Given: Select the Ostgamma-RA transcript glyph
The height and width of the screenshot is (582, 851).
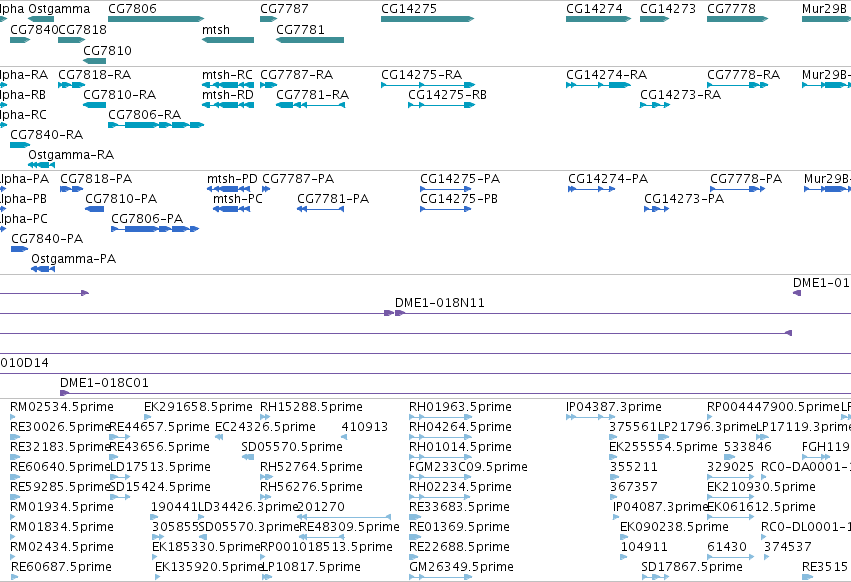Looking at the screenshot, I should coord(42,165).
